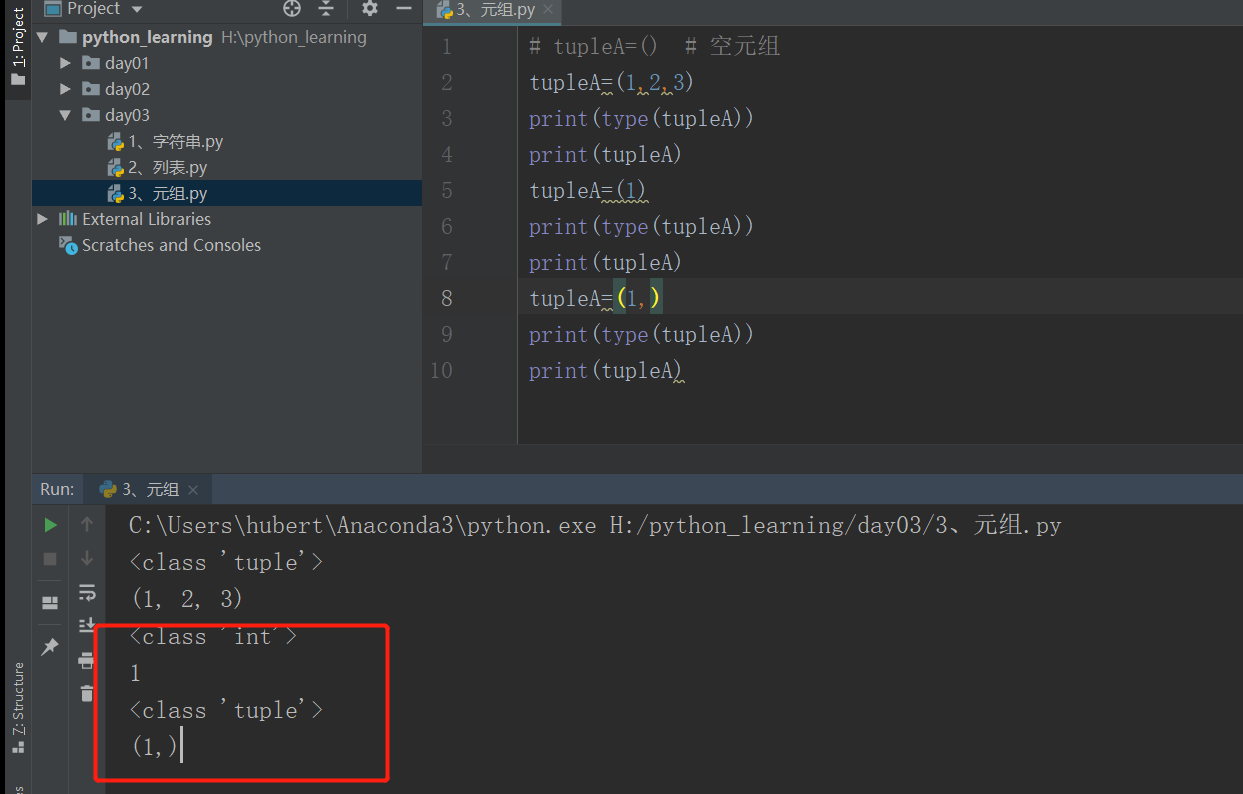The width and height of the screenshot is (1243, 794).
Task: Close the 3、元组.py editor tab
Action: (549, 11)
